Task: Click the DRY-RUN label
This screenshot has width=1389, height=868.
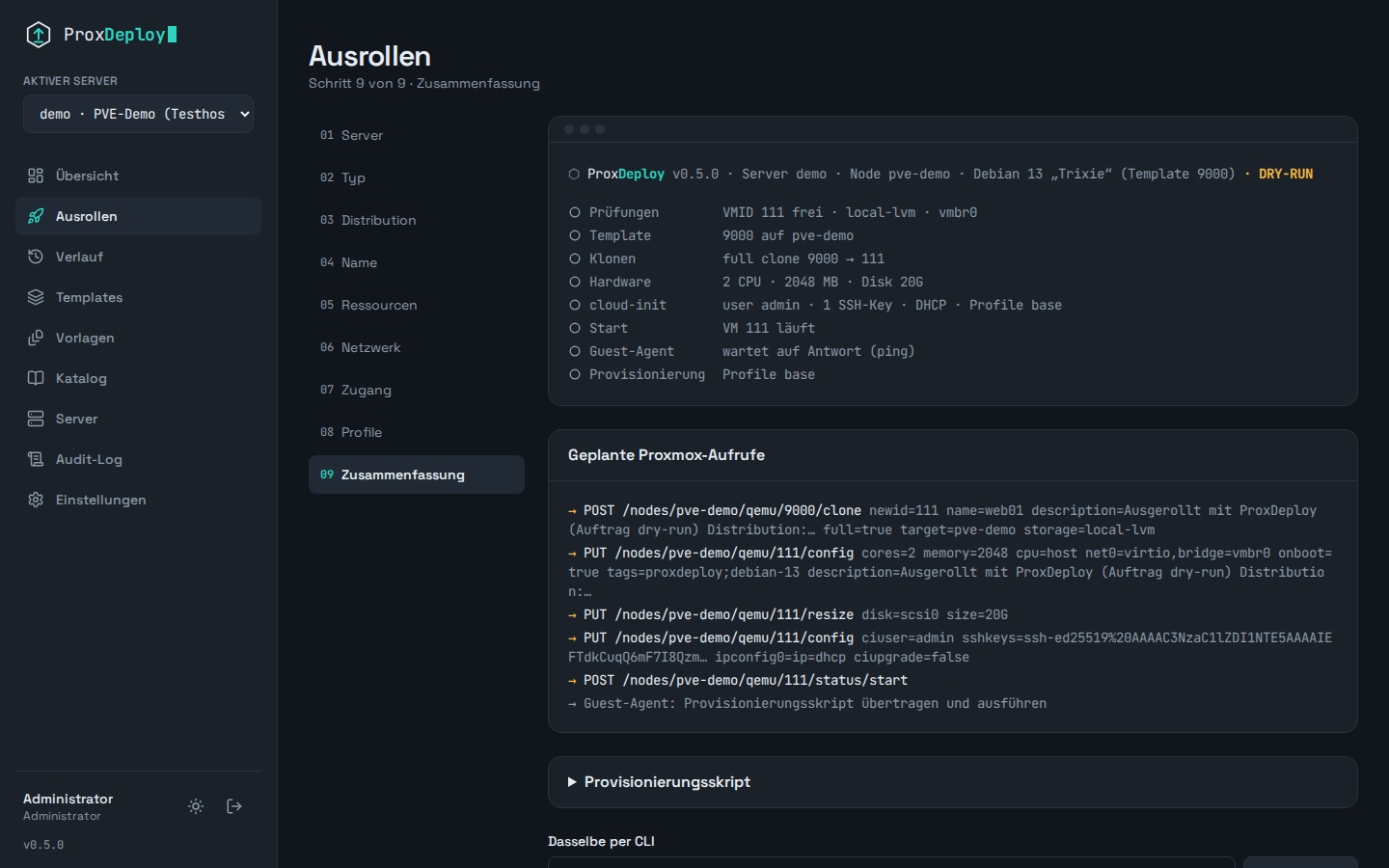Action: 1286,174
